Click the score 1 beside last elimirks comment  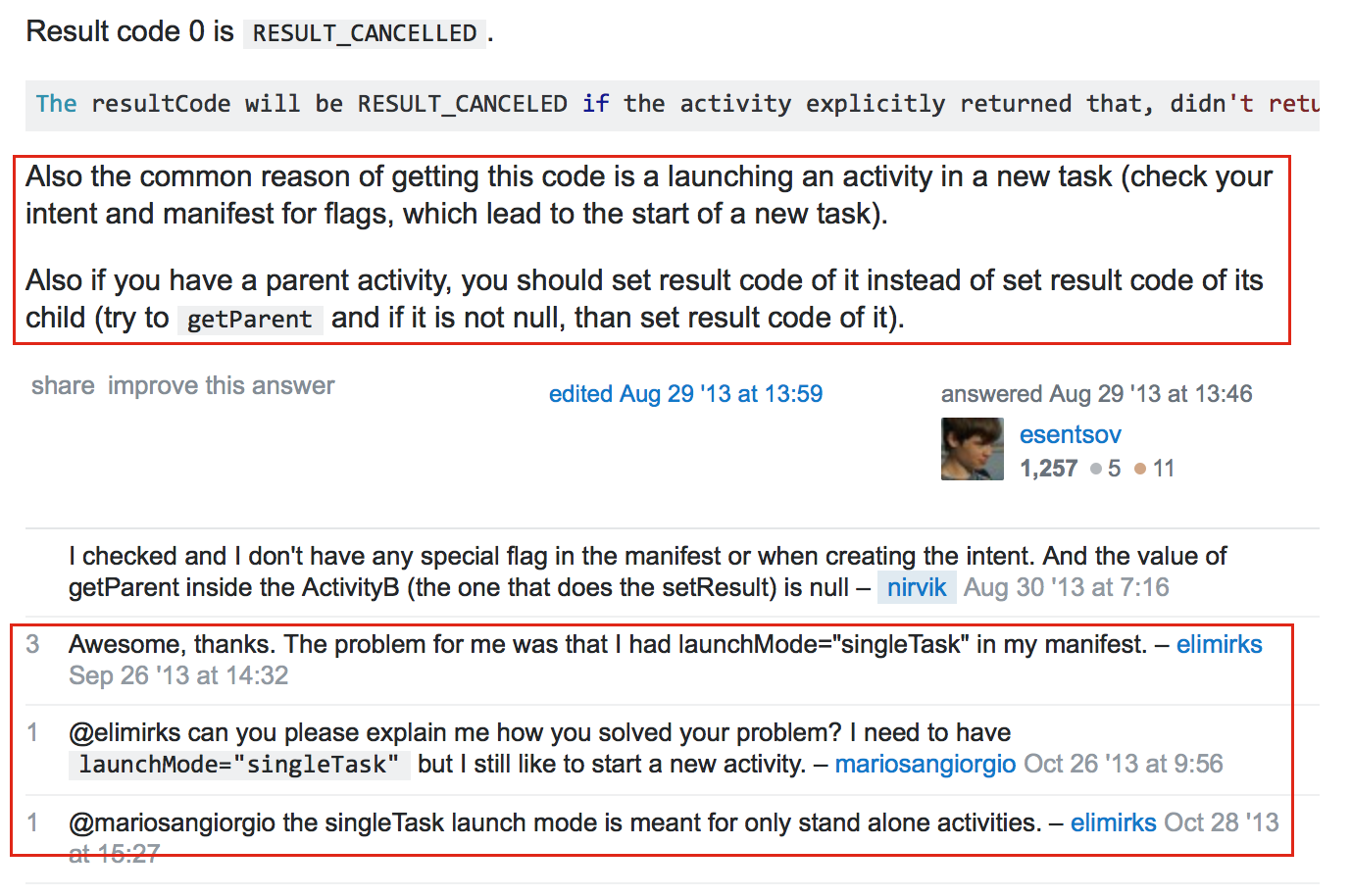click(x=33, y=822)
